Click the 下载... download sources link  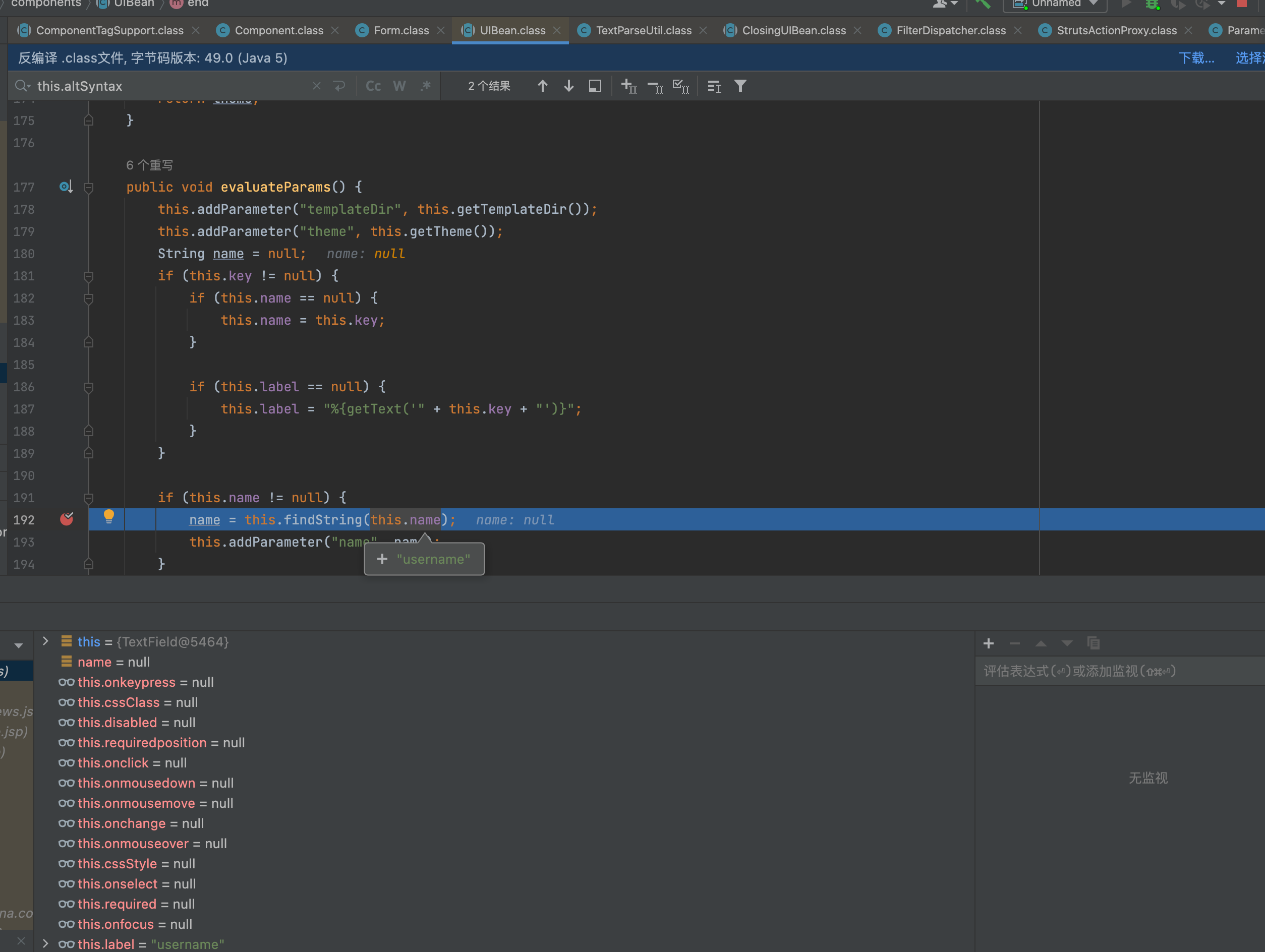(x=1196, y=58)
